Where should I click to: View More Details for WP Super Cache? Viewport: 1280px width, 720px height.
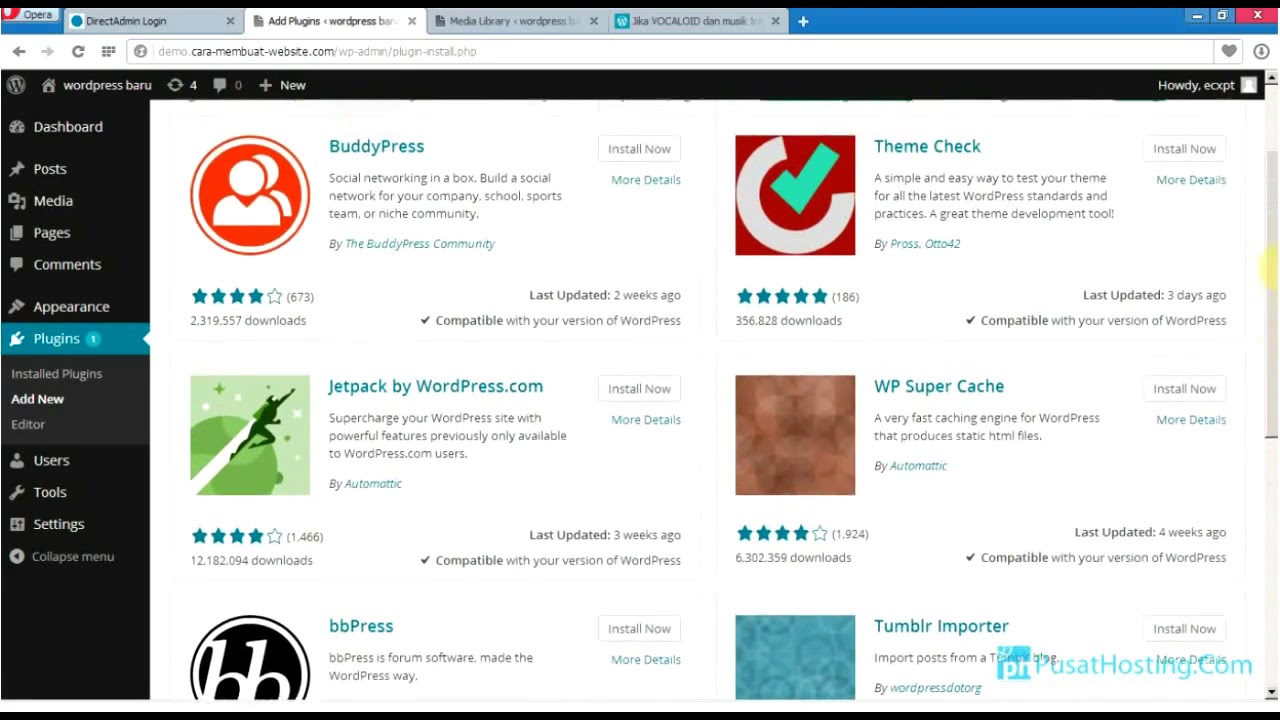tap(1191, 420)
